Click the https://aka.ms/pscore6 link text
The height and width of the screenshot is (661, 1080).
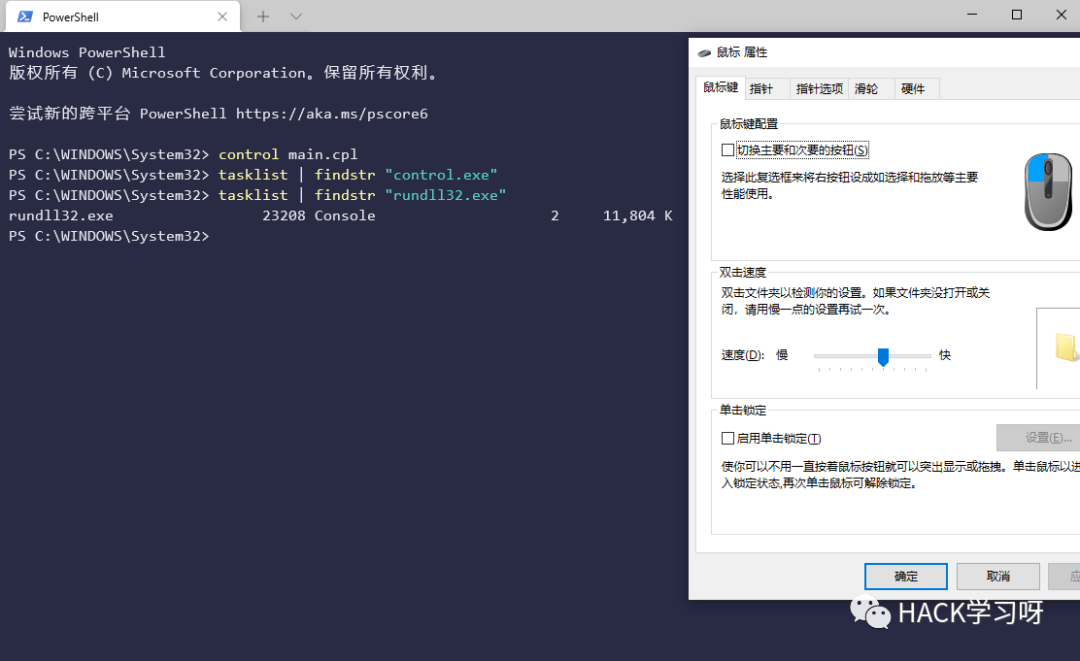tap(332, 114)
